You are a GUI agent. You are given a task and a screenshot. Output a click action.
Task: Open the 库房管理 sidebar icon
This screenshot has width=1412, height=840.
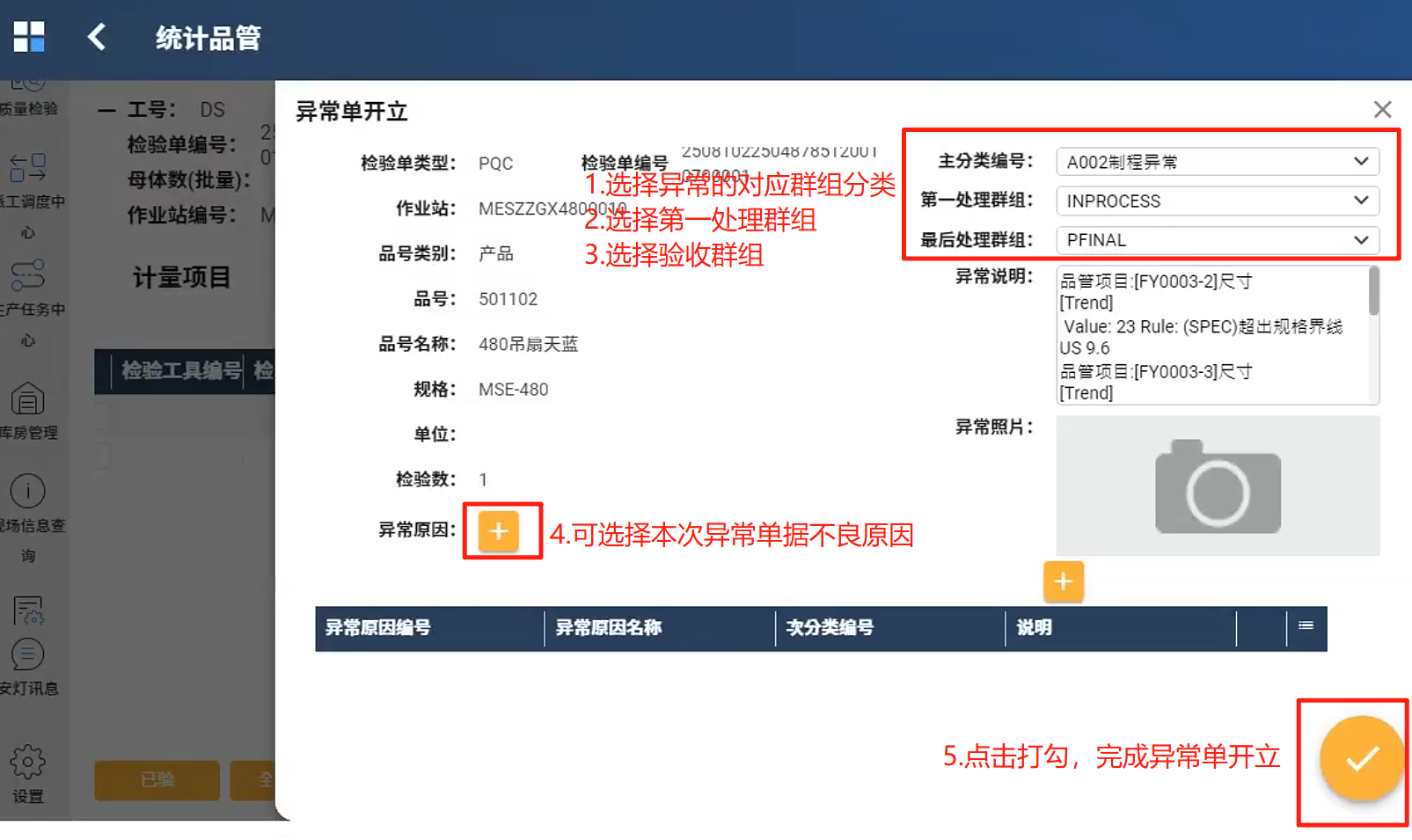pos(27,399)
